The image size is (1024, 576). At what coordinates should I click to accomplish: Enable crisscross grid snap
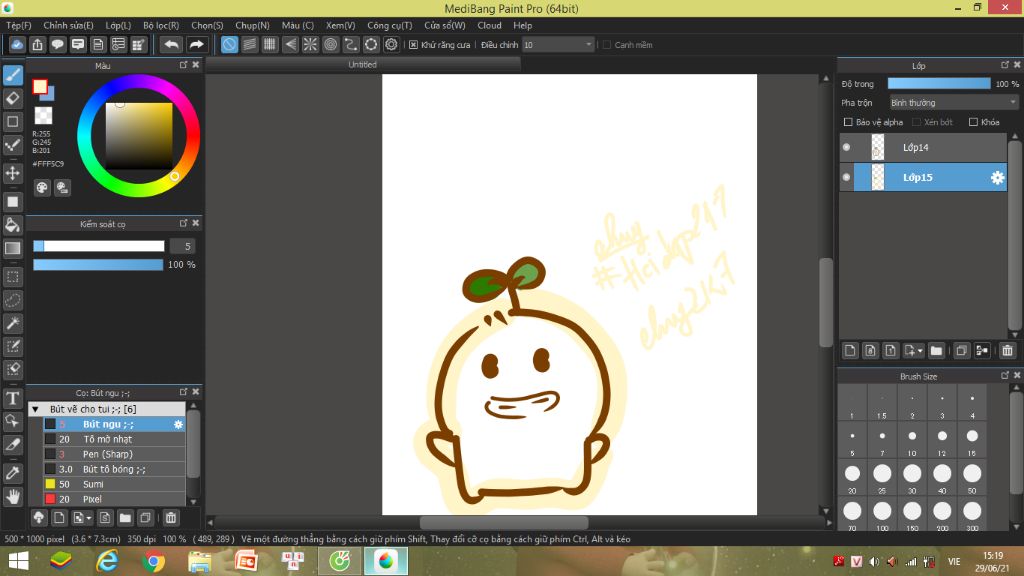pos(270,44)
